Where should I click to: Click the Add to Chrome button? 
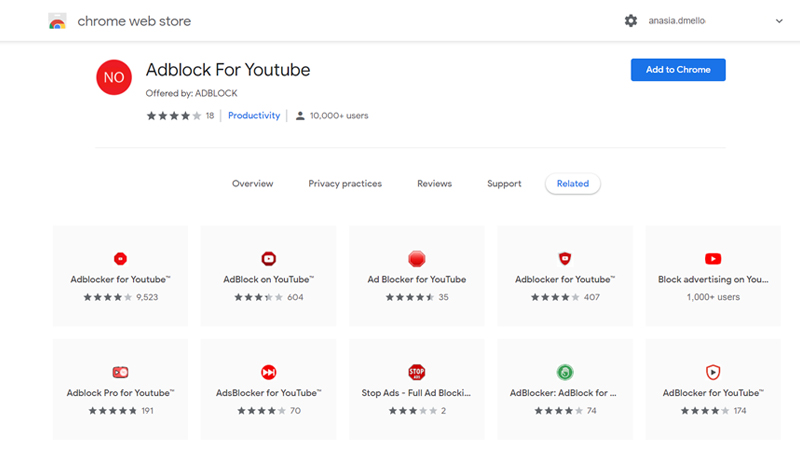678,70
